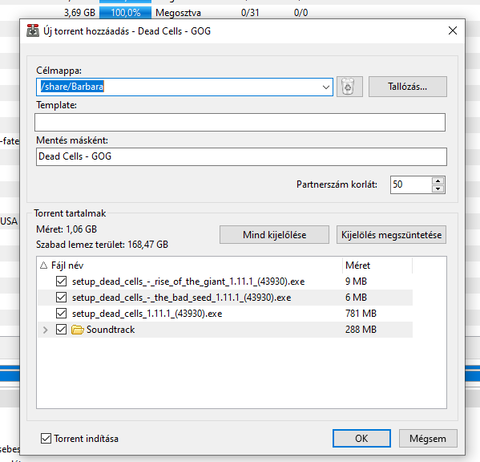This screenshot has width=480, height=462.
Task: Open the Soundtrack folder icon
Action: [x=77, y=330]
